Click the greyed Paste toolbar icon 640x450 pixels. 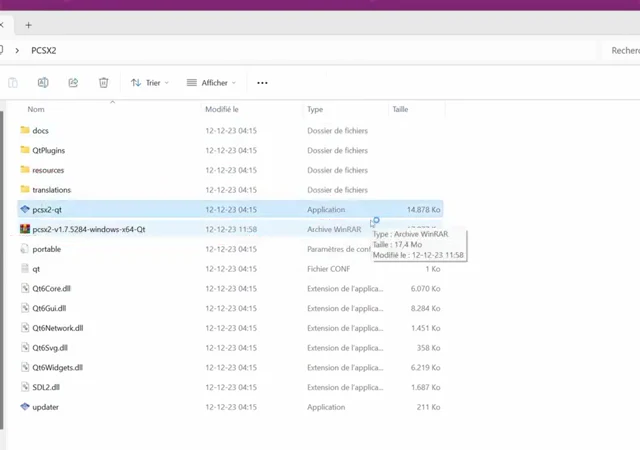click(x=13, y=83)
